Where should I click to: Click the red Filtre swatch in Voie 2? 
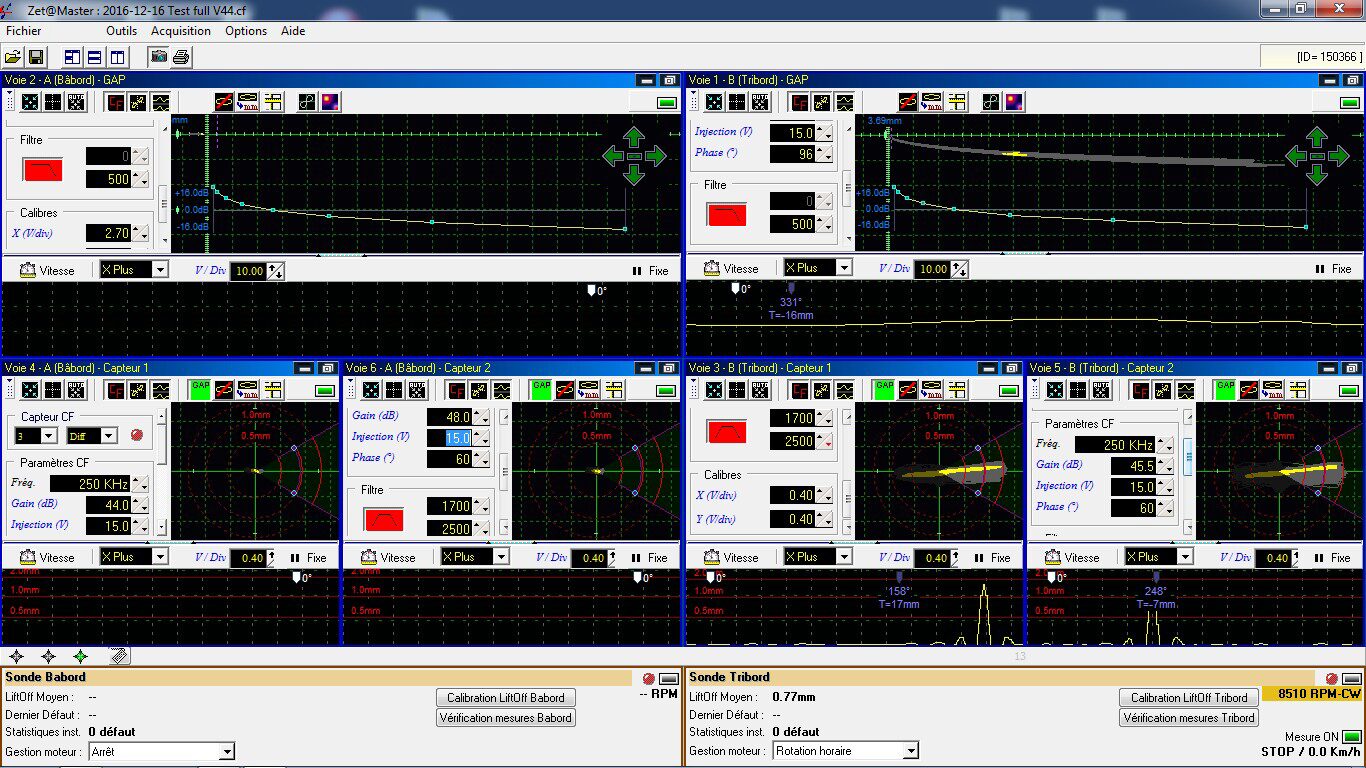42,170
